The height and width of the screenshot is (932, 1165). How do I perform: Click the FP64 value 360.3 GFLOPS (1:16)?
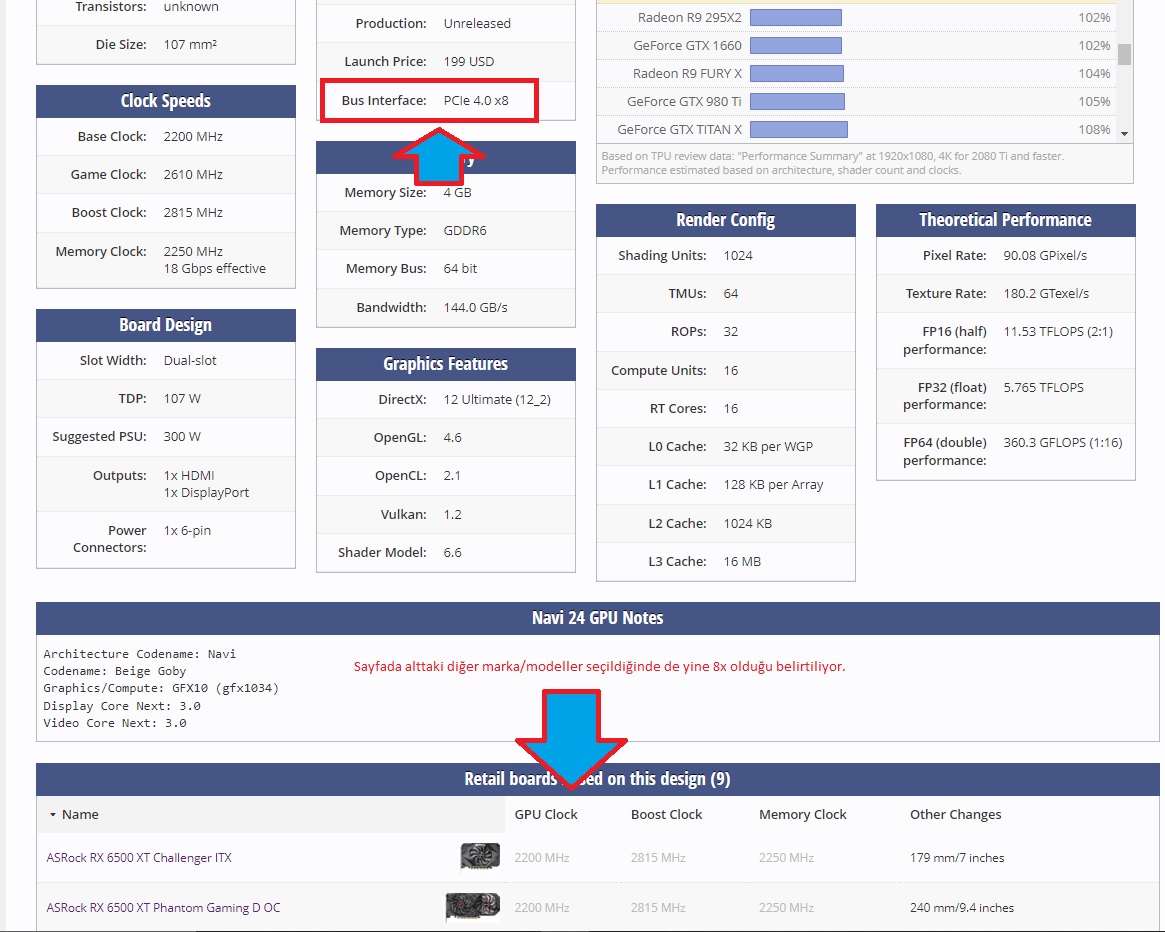coord(1062,442)
